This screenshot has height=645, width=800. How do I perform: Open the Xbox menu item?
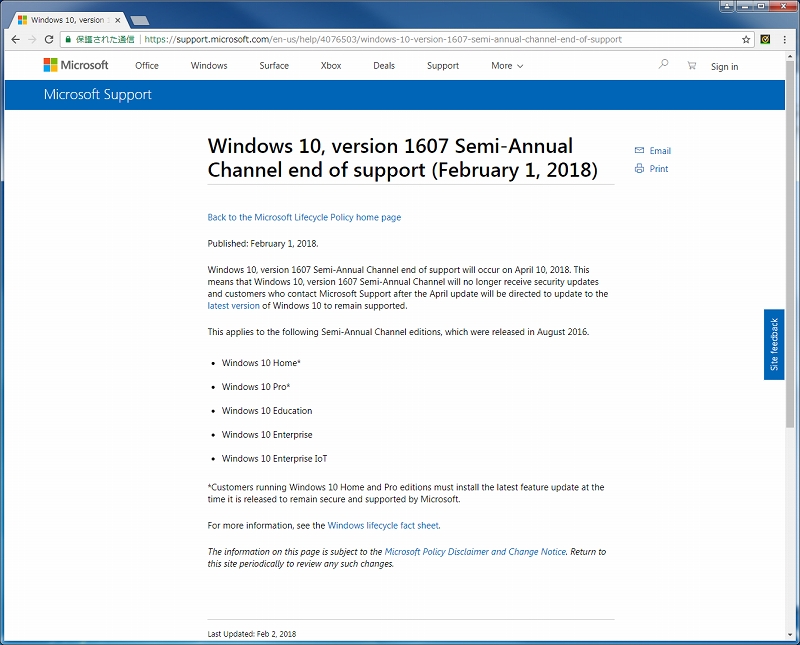pos(331,65)
